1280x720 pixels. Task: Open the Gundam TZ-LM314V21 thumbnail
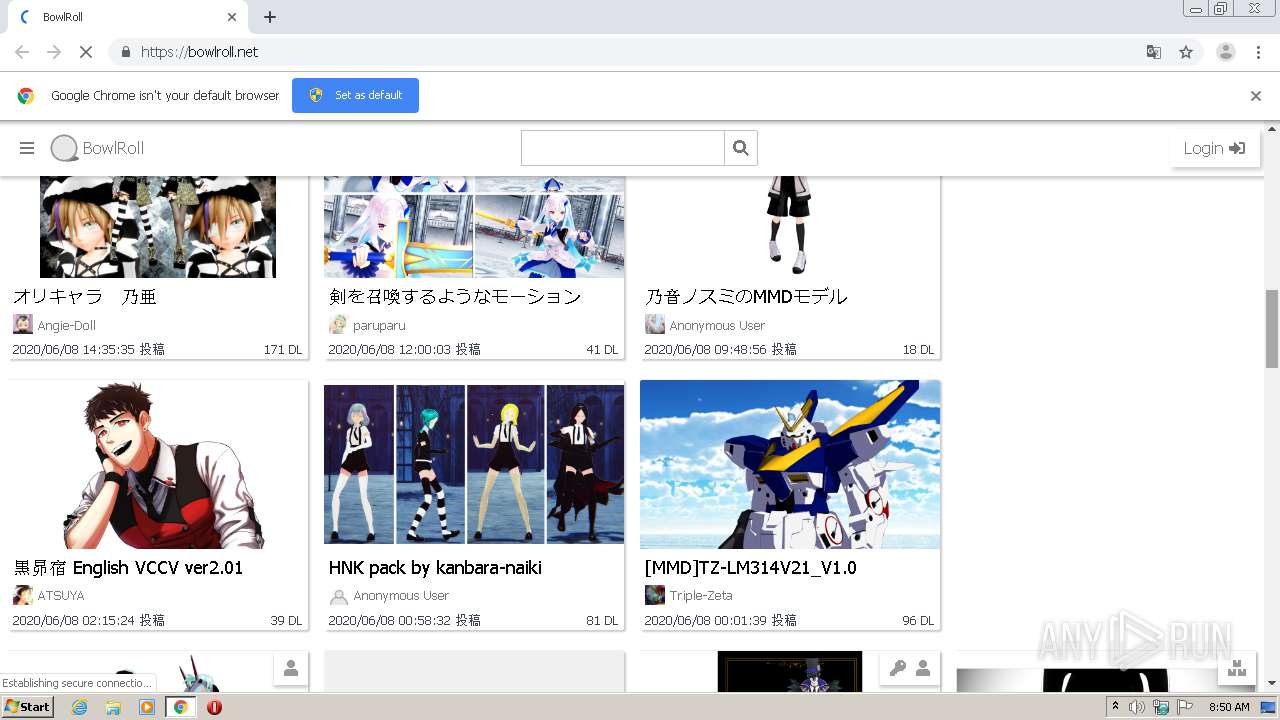(790, 464)
